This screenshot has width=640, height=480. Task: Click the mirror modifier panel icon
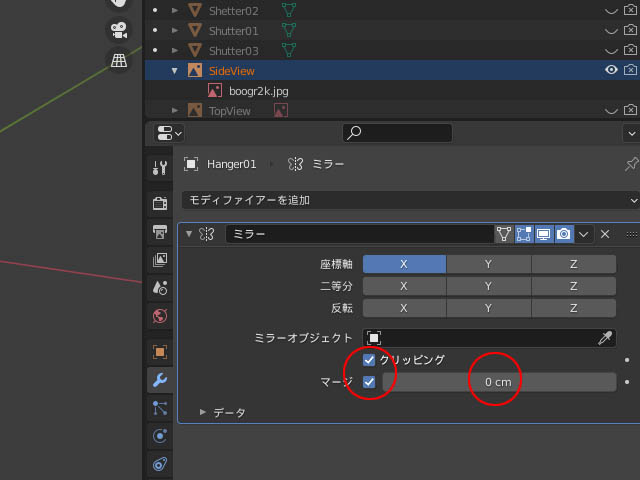pyautogui.click(x=207, y=234)
